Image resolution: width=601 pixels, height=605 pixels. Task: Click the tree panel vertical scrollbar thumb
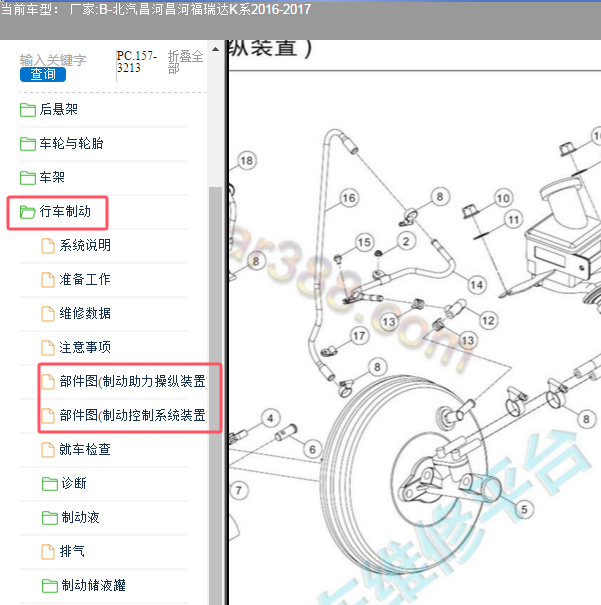click(x=215, y=394)
